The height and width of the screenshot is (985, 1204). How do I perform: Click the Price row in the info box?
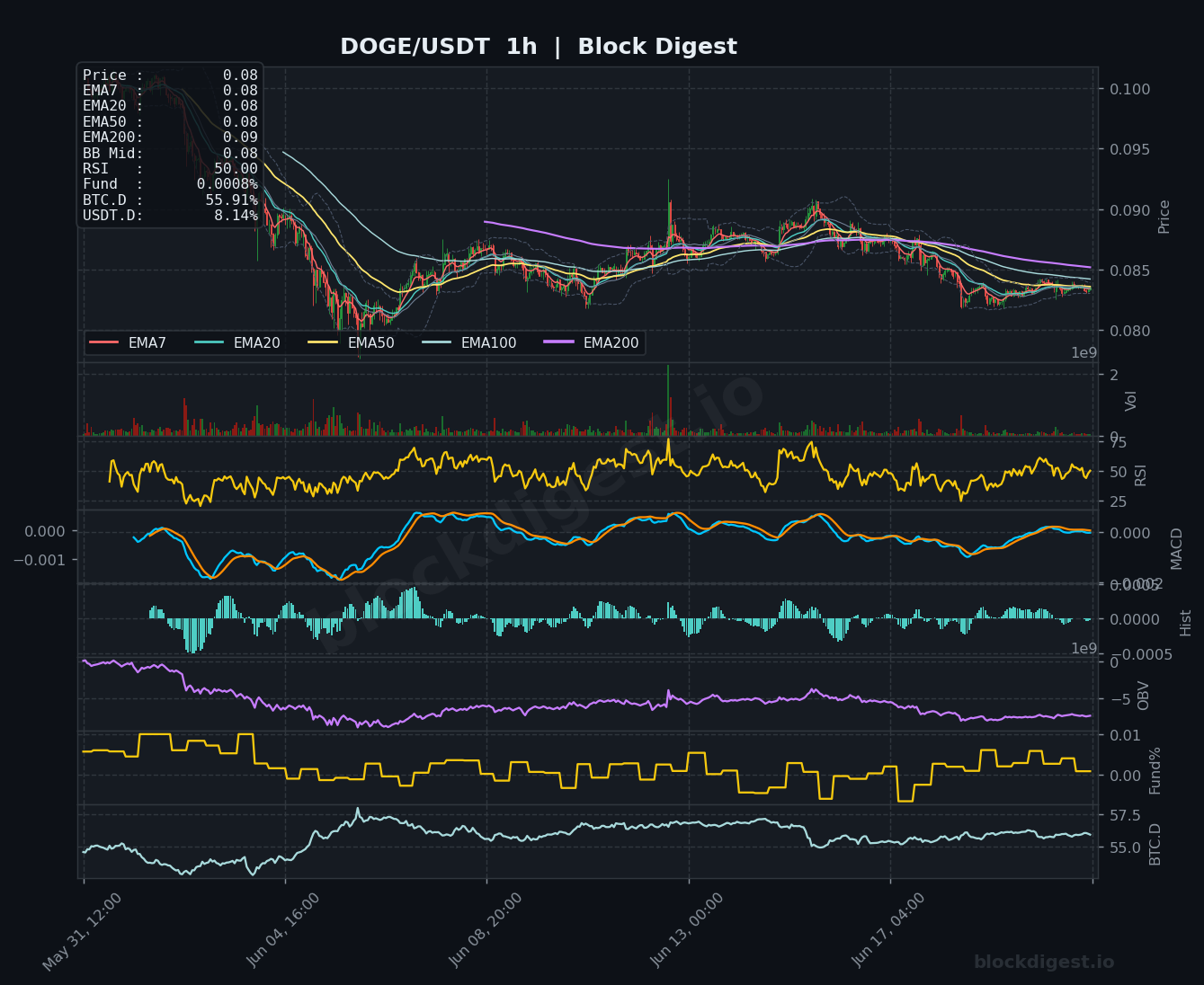170,75
